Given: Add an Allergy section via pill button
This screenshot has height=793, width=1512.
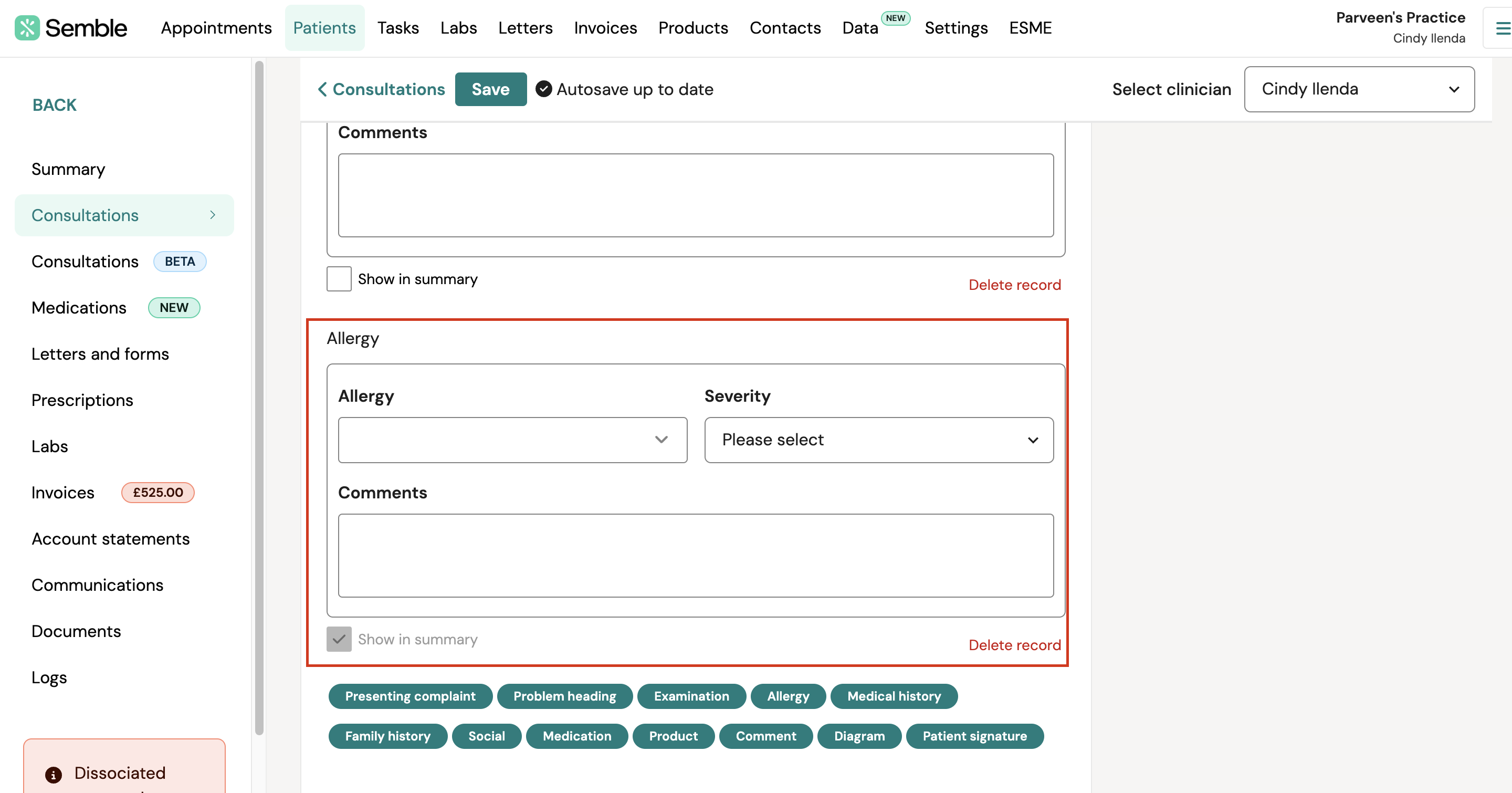Looking at the screenshot, I should coord(788,696).
